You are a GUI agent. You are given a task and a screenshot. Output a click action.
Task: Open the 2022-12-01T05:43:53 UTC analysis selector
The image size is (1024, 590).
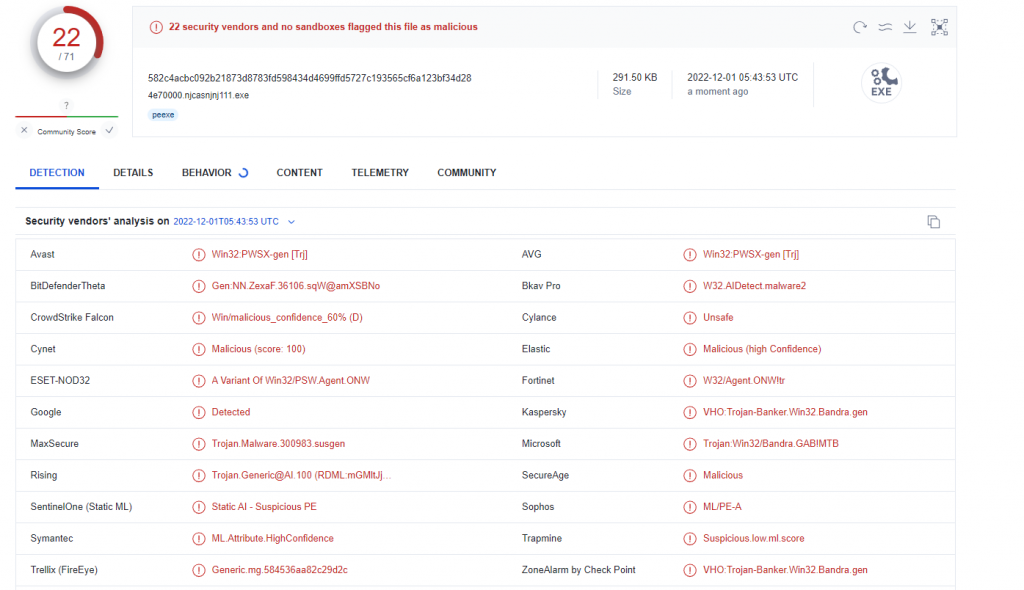tap(226, 222)
